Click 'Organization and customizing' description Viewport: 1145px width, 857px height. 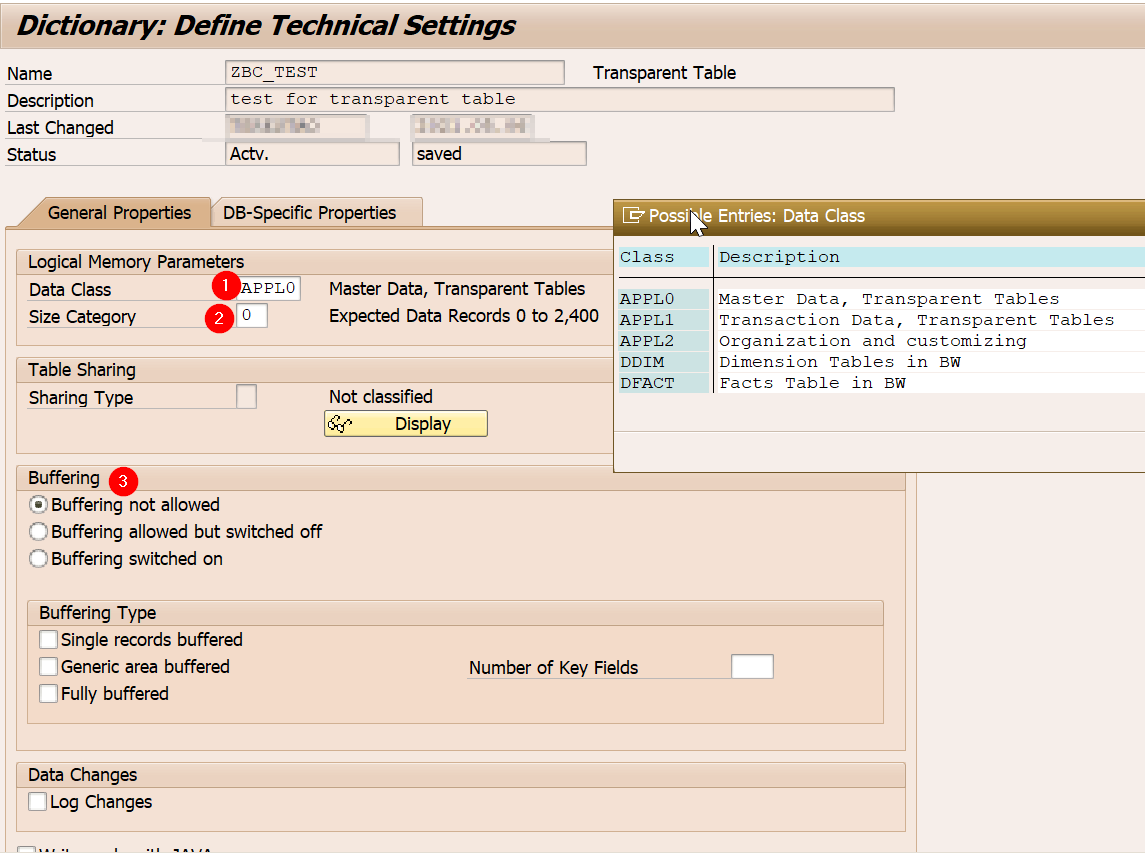click(873, 341)
